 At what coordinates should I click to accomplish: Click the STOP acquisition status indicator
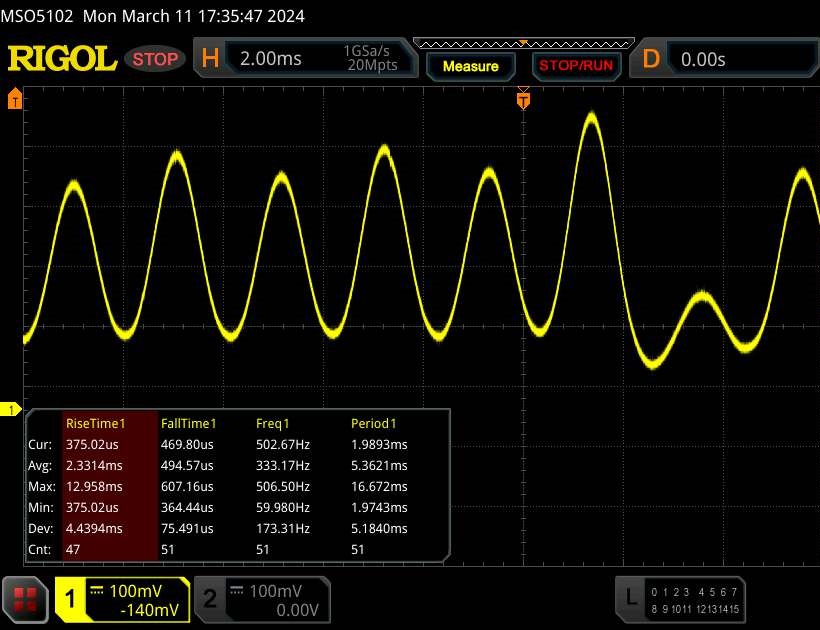(x=155, y=59)
